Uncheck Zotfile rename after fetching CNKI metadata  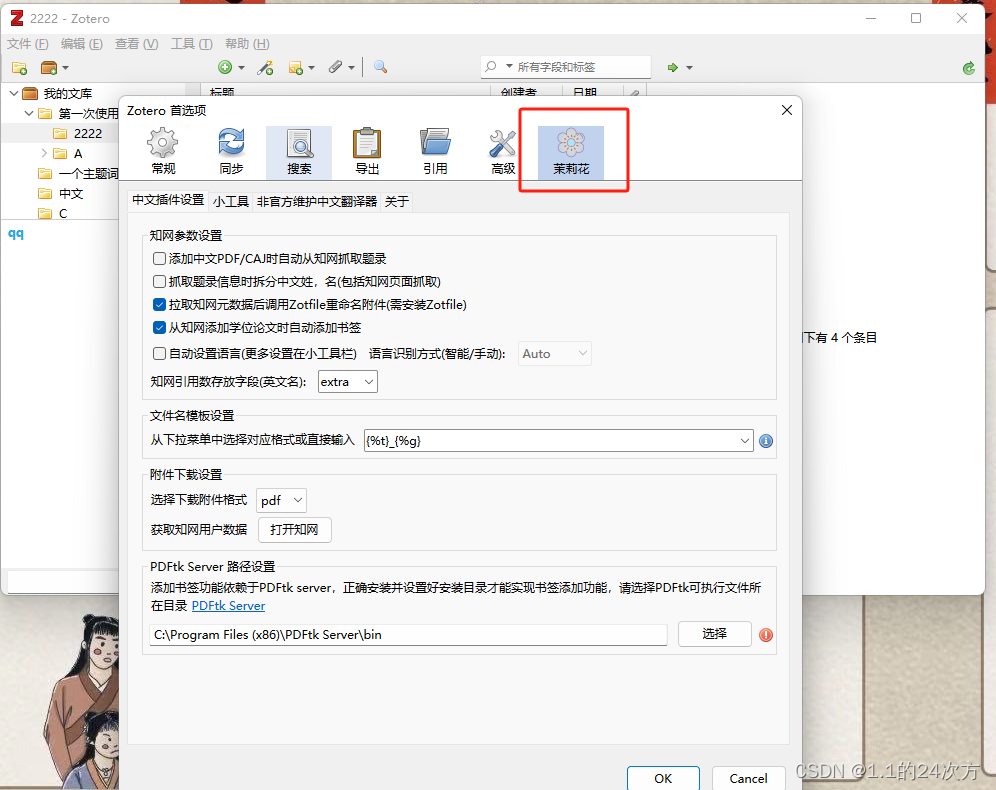tap(159, 305)
